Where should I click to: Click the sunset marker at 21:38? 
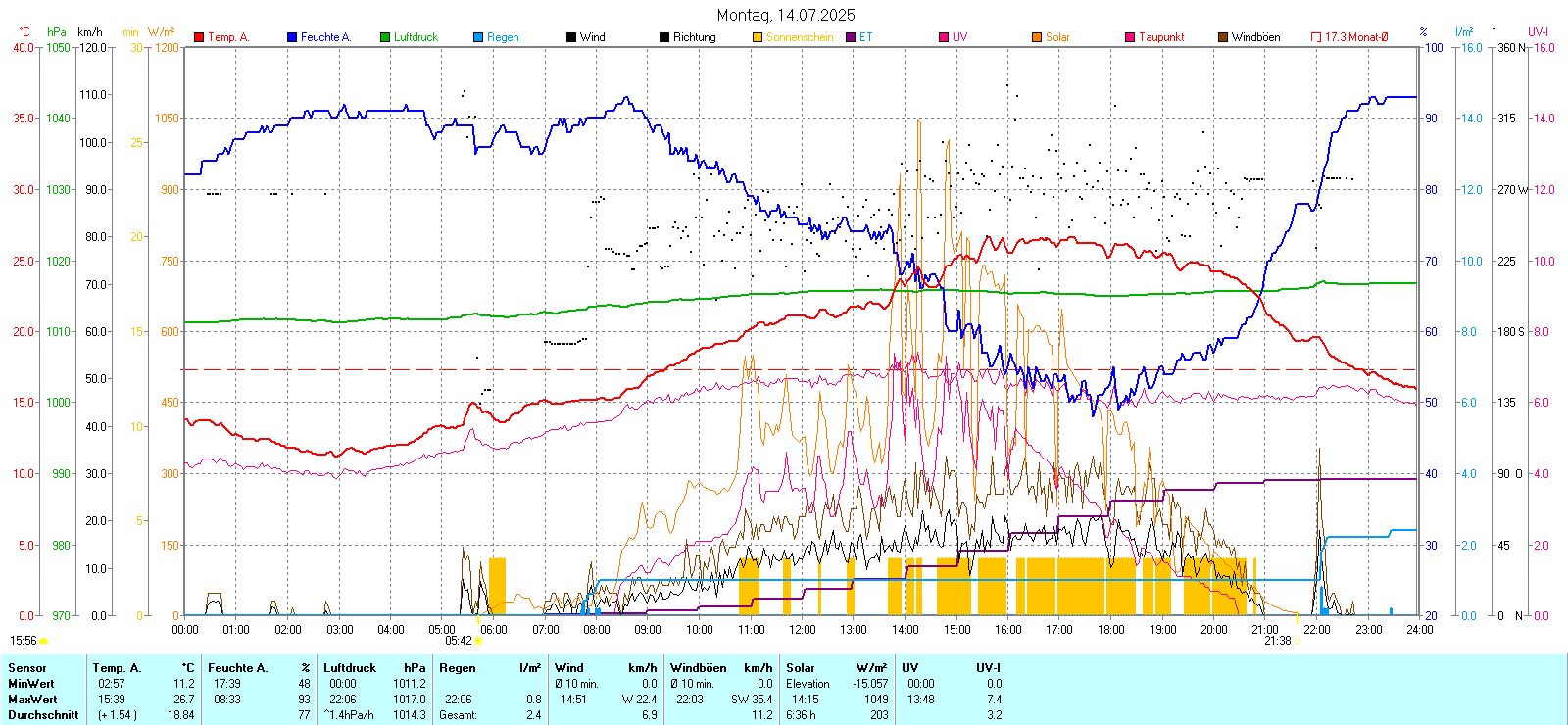[x=1298, y=641]
